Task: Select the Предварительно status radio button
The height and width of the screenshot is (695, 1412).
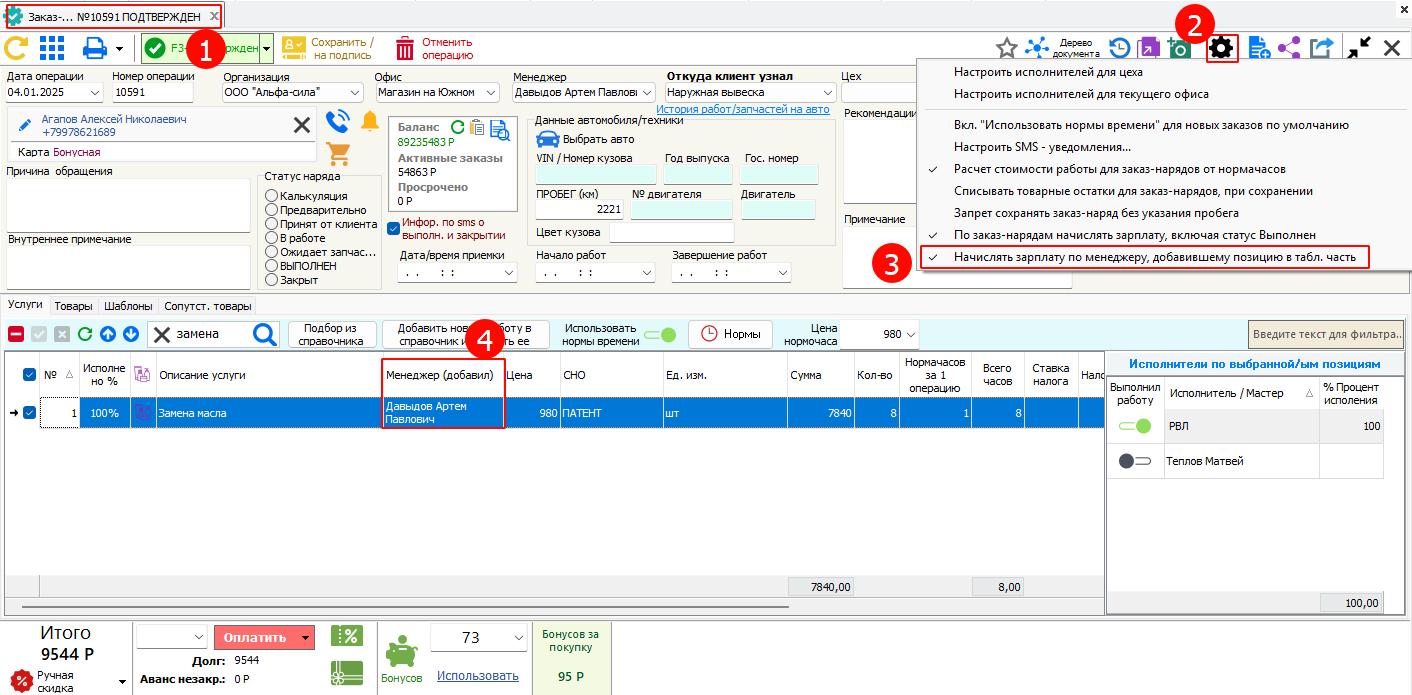Action: tap(271, 210)
